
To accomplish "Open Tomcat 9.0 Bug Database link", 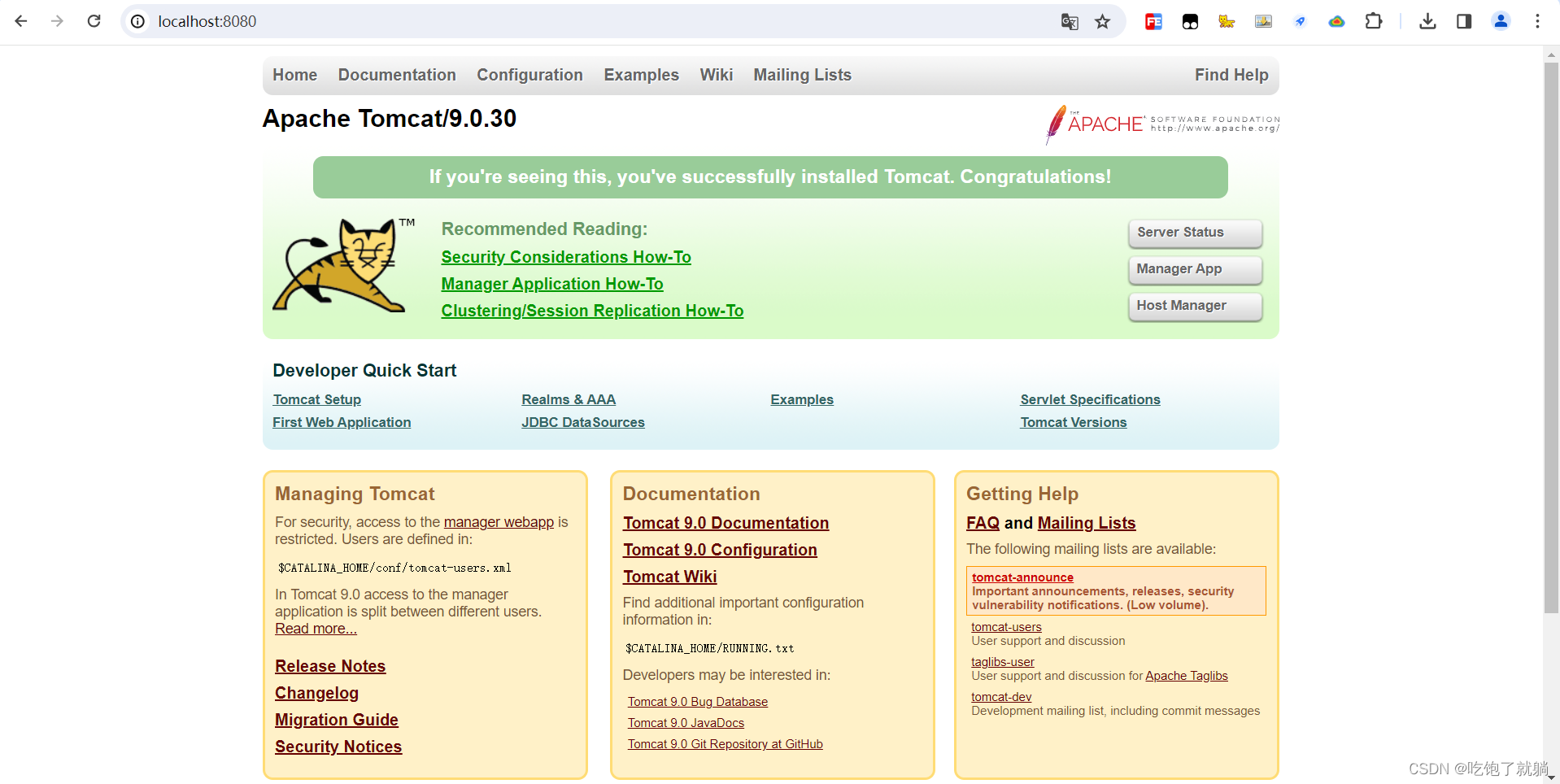I will coord(698,702).
